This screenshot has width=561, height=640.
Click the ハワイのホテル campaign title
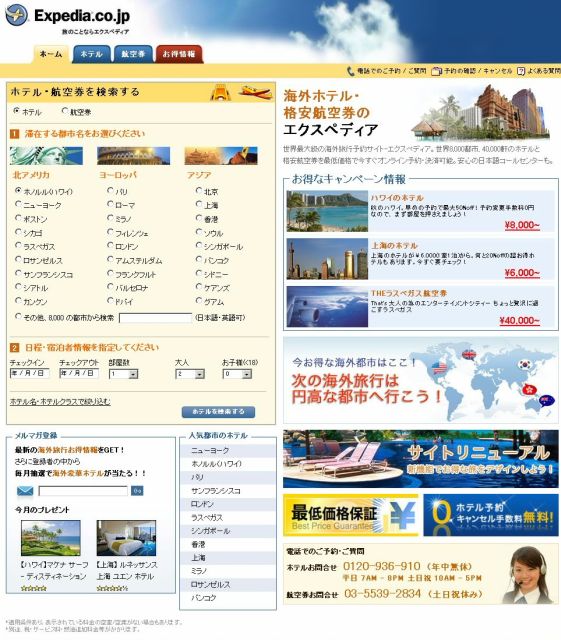click(x=397, y=198)
